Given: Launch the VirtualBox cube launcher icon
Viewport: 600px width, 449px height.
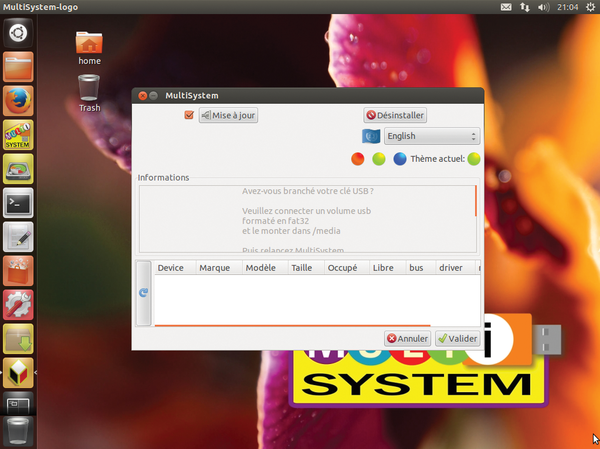Looking at the screenshot, I should [x=18, y=373].
